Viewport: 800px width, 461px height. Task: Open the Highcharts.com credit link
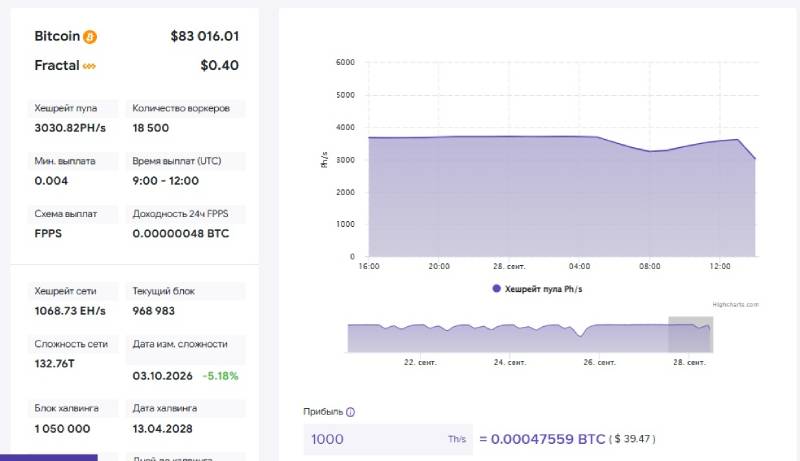click(735, 304)
